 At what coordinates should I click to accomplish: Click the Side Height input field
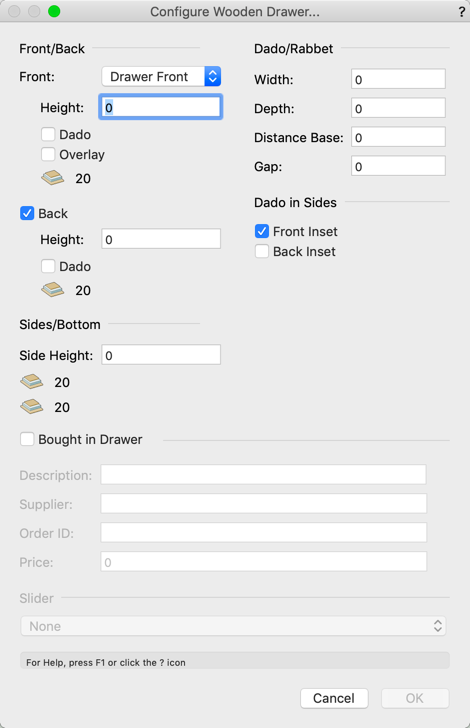pyautogui.click(x=161, y=355)
